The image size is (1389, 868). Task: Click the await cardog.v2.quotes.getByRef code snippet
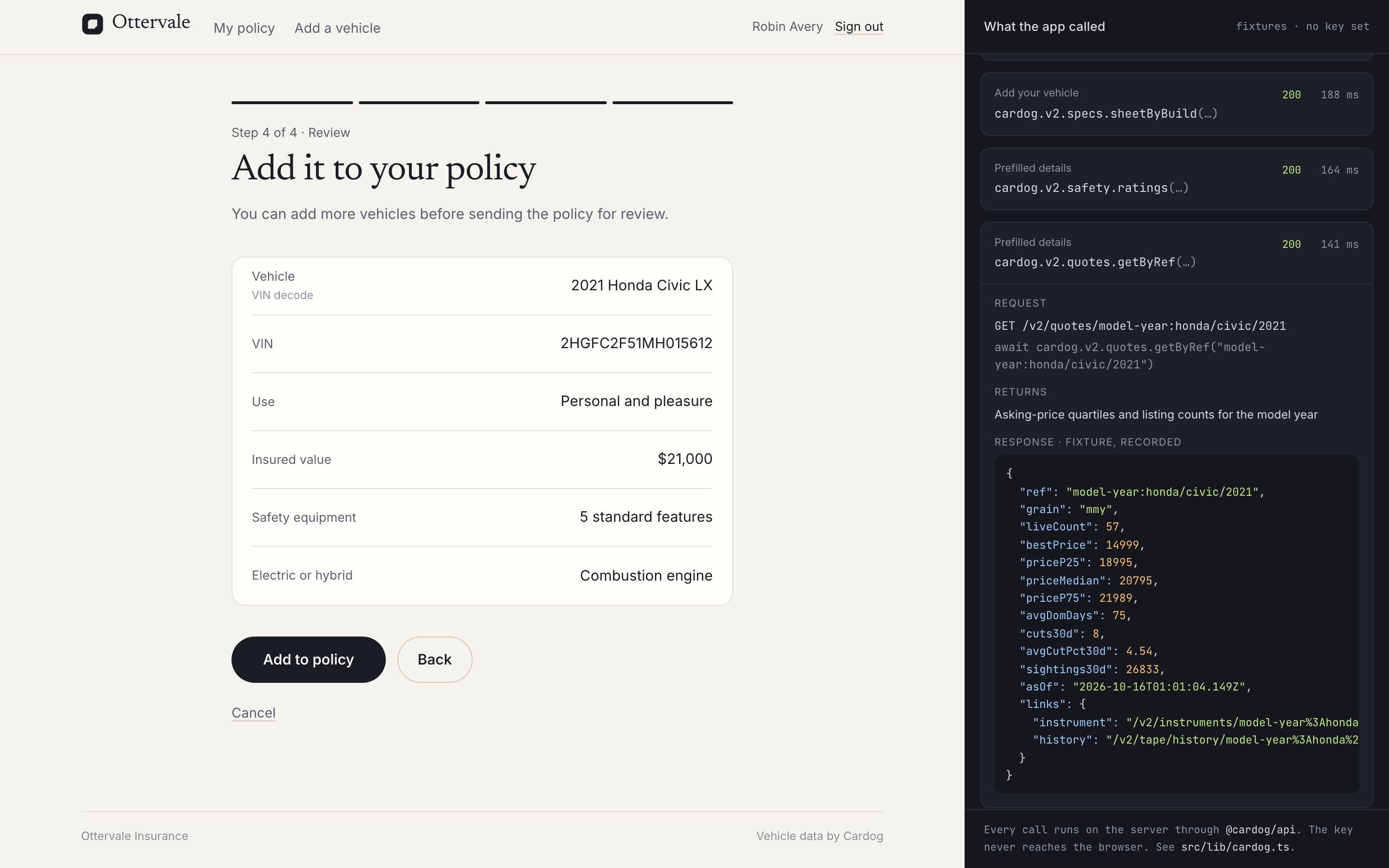pyautogui.click(x=1129, y=356)
